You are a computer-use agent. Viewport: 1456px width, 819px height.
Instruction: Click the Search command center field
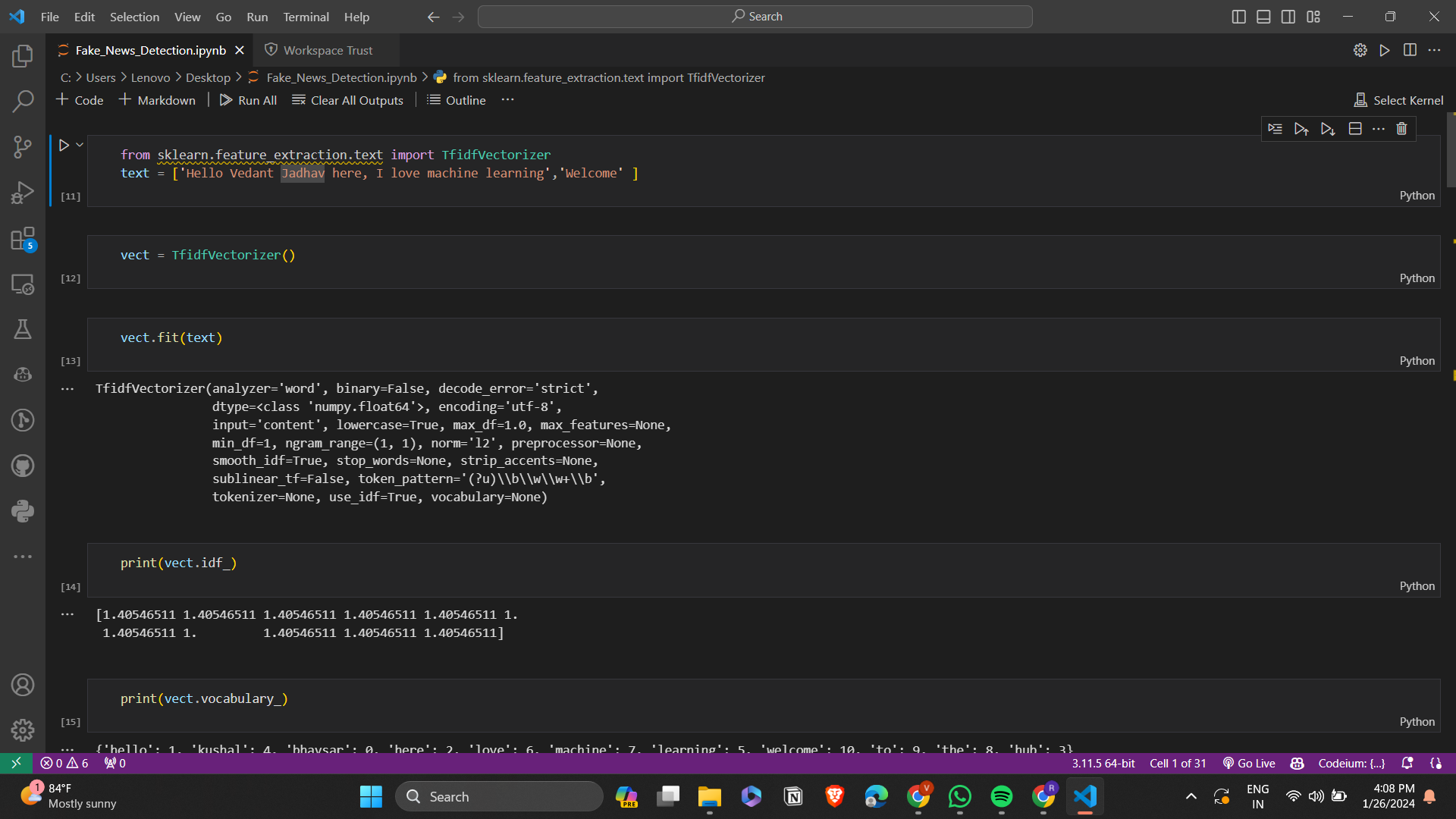coord(755,16)
